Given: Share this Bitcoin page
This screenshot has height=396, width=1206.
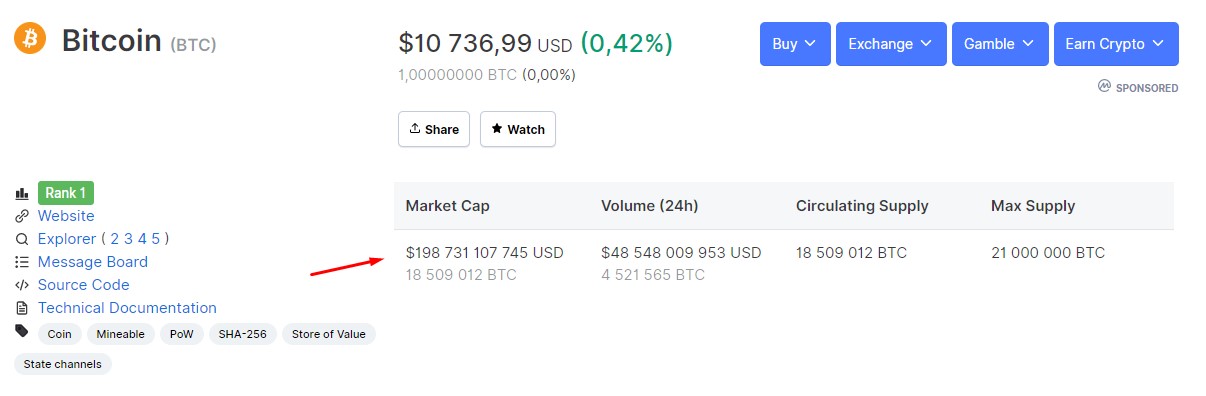Looking at the screenshot, I should (434, 129).
